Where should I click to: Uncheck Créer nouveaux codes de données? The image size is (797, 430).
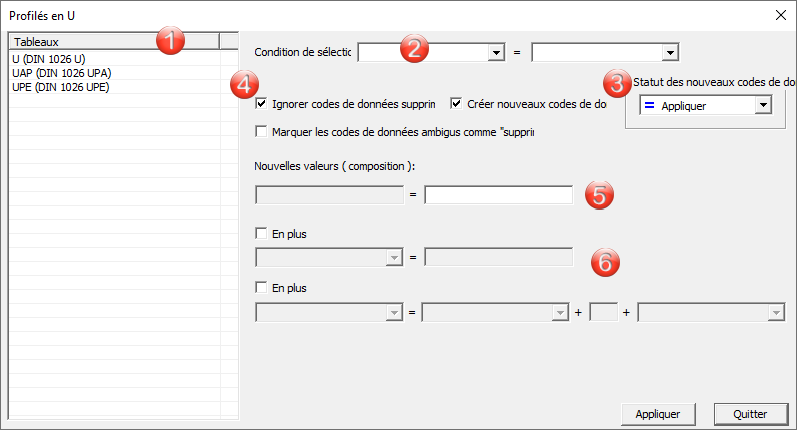tap(457, 103)
